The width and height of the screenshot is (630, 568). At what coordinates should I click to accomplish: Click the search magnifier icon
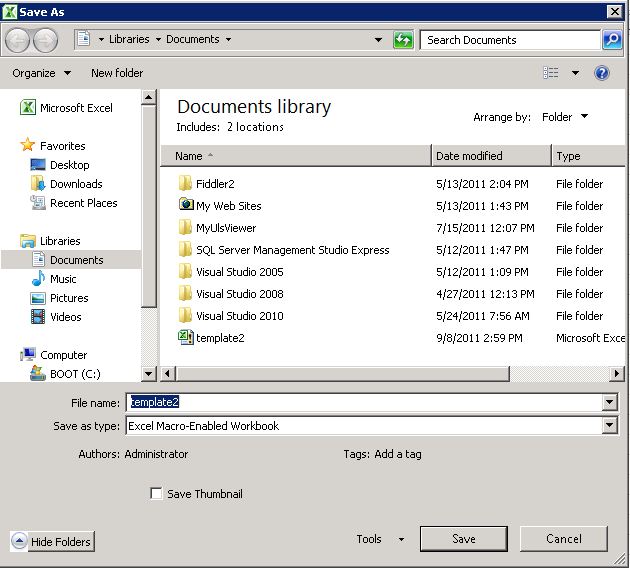(x=612, y=40)
